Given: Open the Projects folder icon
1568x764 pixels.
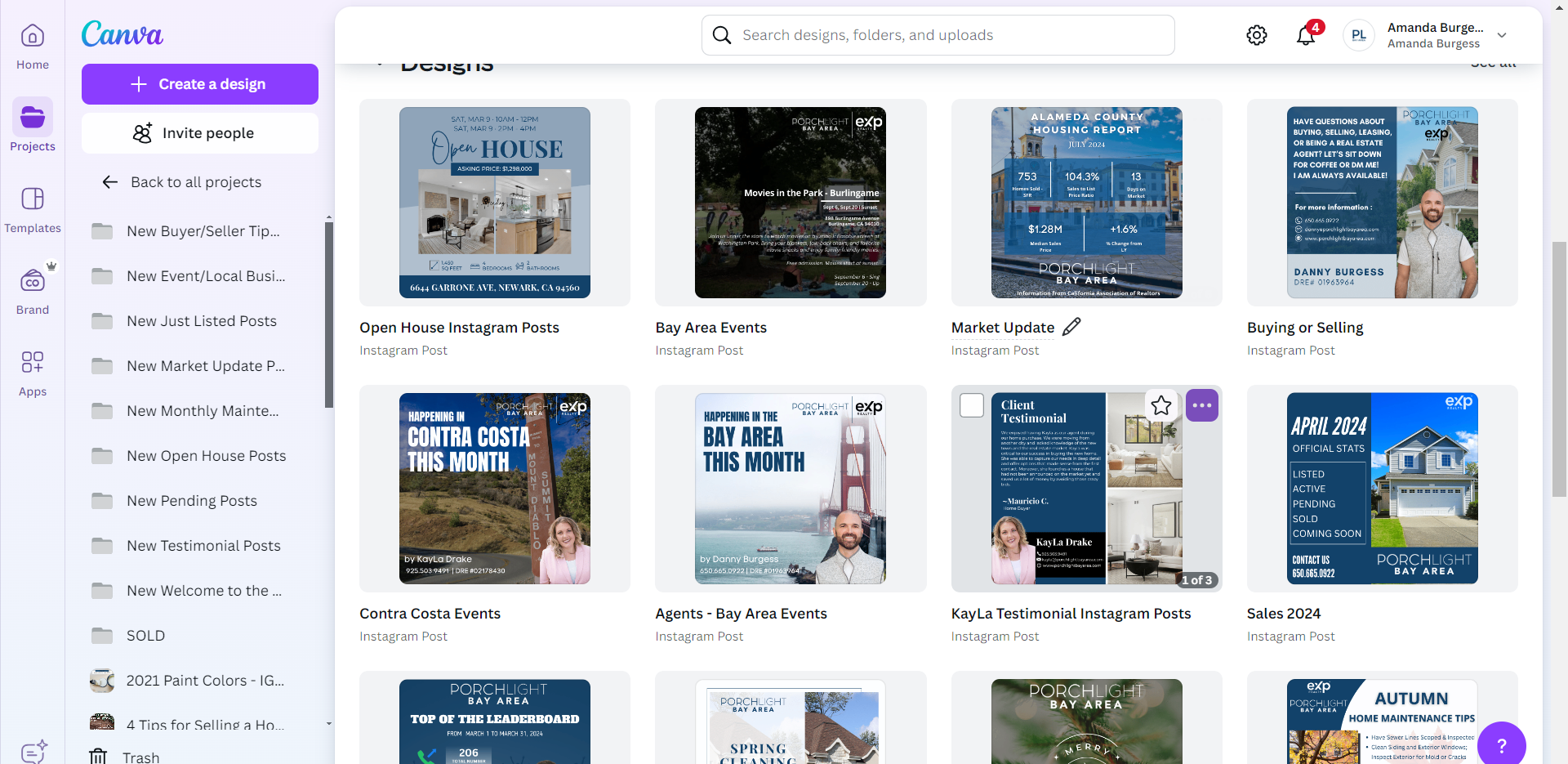Looking at the screenshot, I should click(33, 118).
